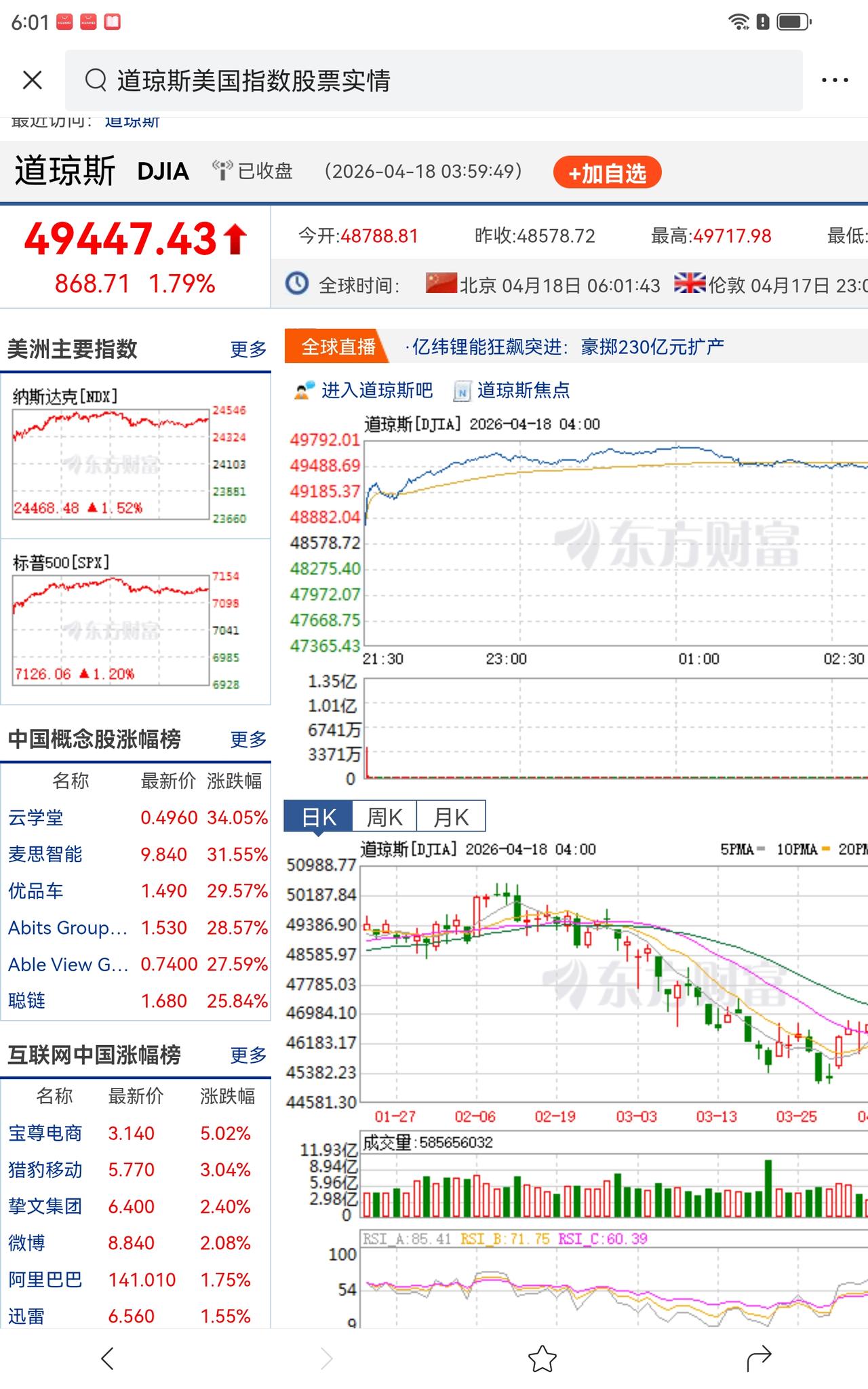Open the recently visited 道琼斯 link

pyautogui.click(x=132, y=122)
